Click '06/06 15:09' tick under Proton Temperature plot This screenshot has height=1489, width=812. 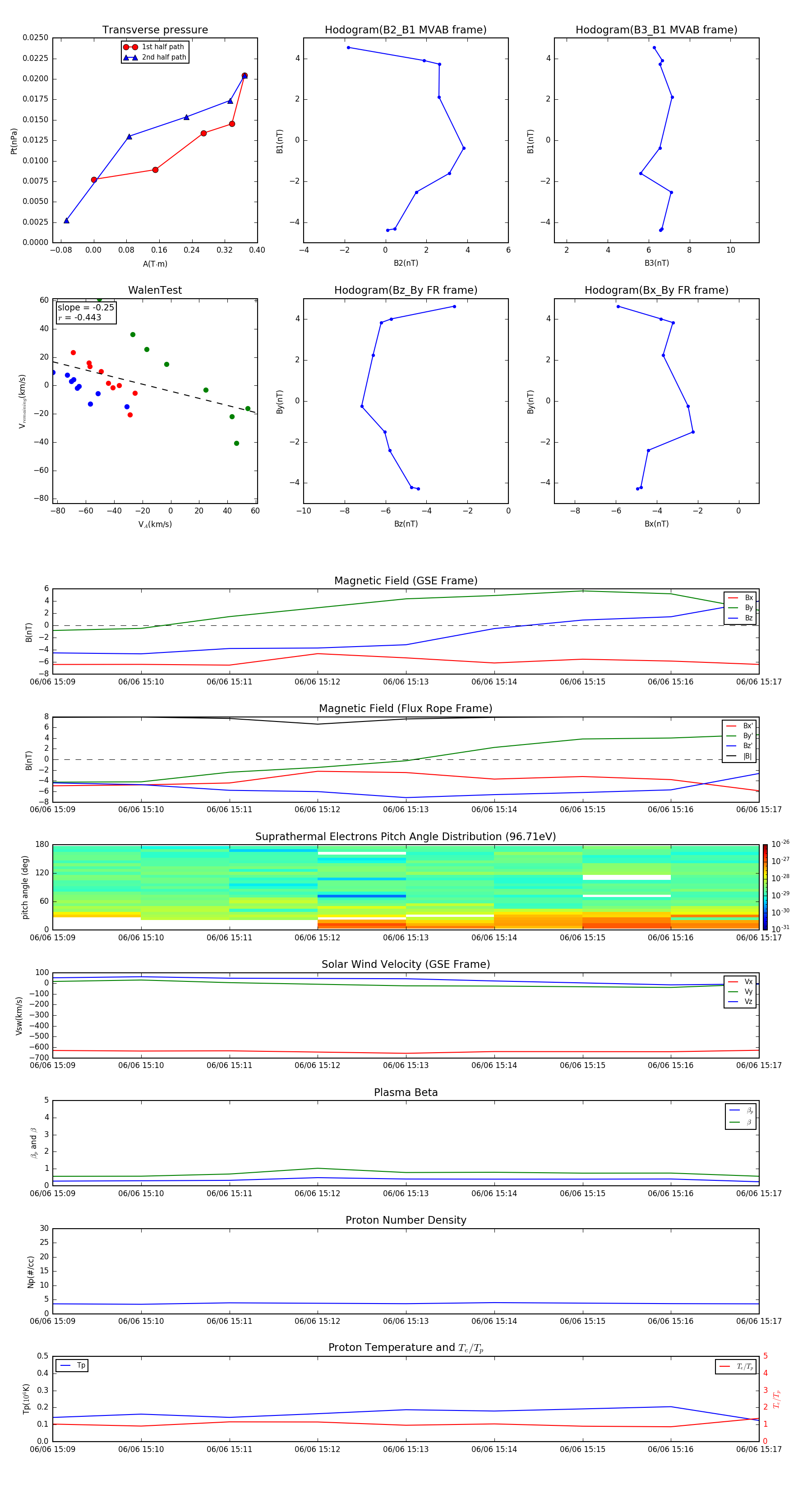coord(53,1449)
